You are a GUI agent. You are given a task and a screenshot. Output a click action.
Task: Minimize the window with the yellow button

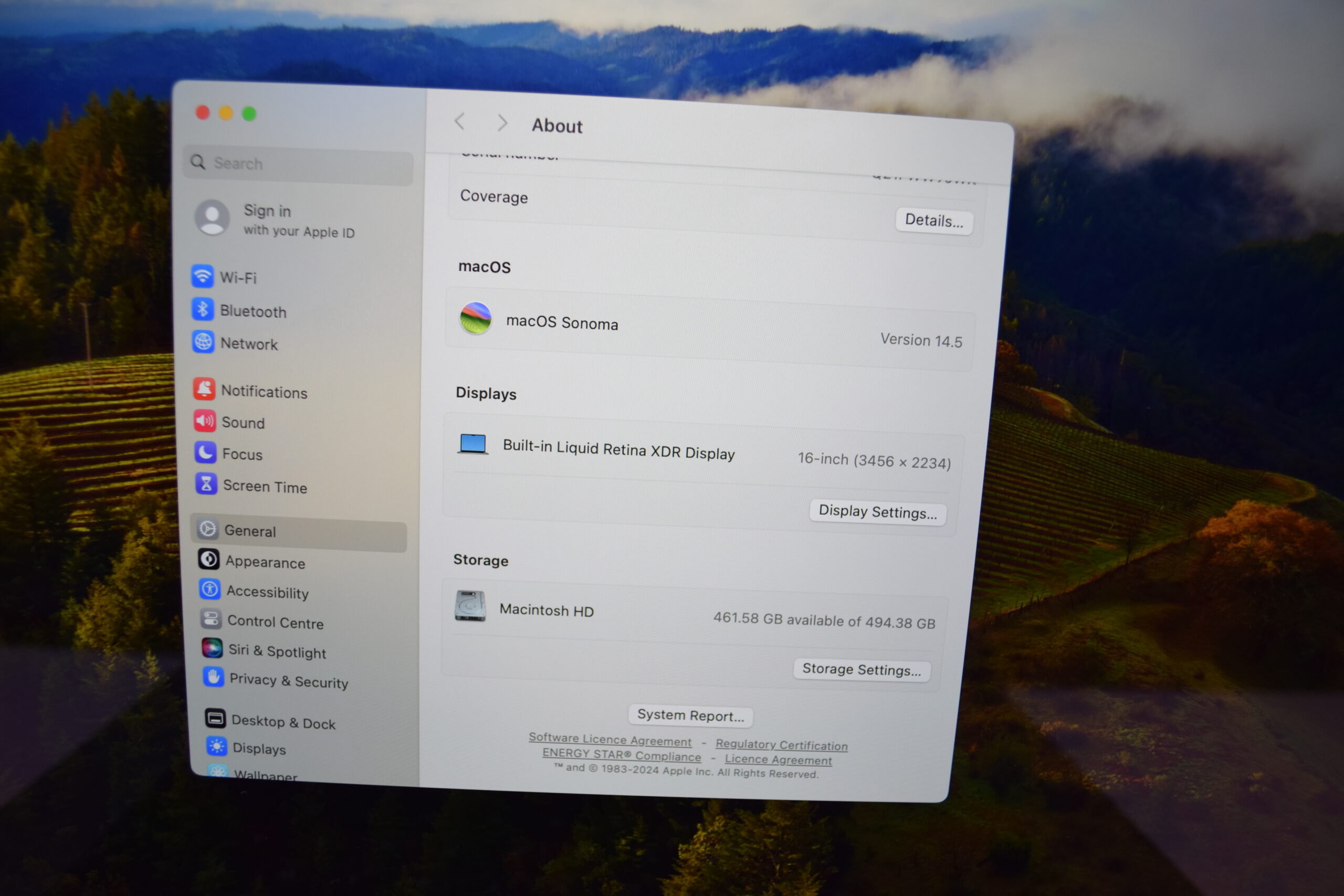click(x=226, y=113)
